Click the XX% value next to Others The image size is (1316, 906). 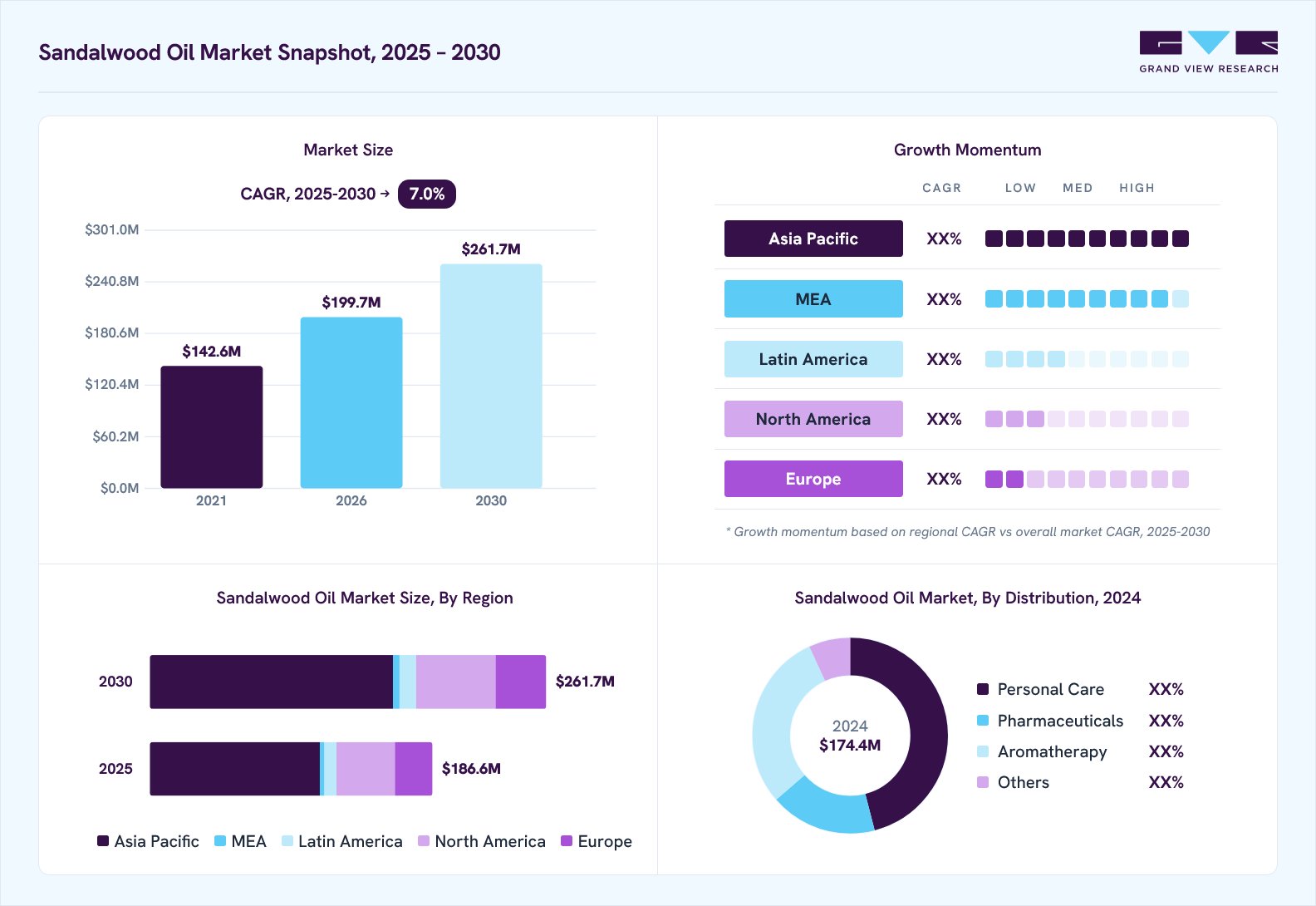[1166, 782]
